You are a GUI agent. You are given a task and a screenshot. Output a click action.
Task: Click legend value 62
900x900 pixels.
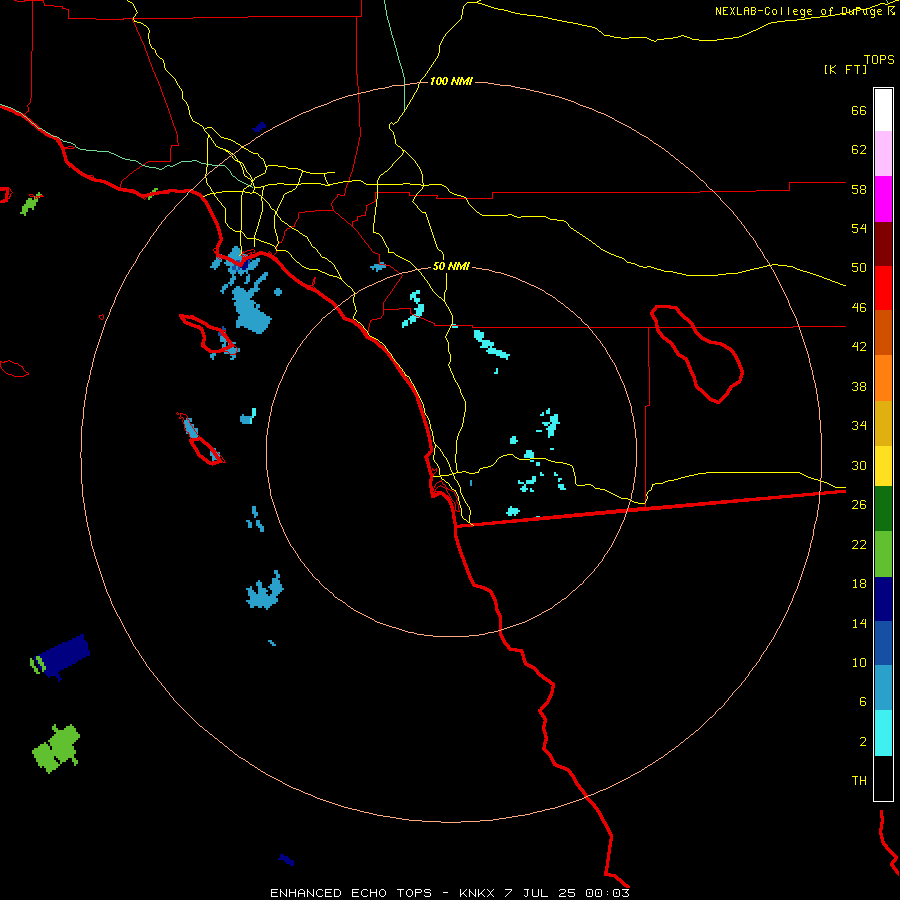tap(859, 150)
